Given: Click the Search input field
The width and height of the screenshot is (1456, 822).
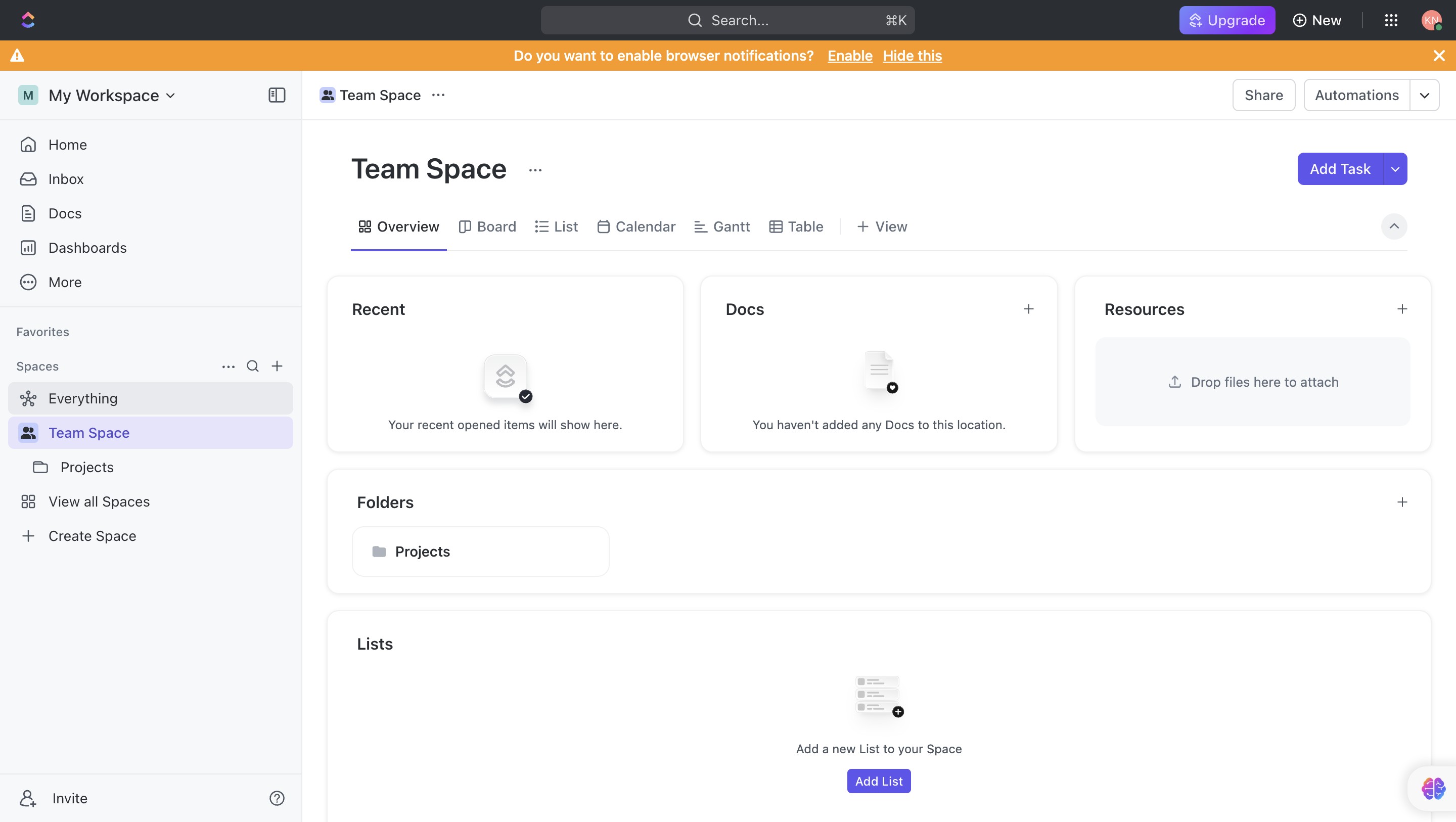Looking at the screenshot, I should [727, 20].
